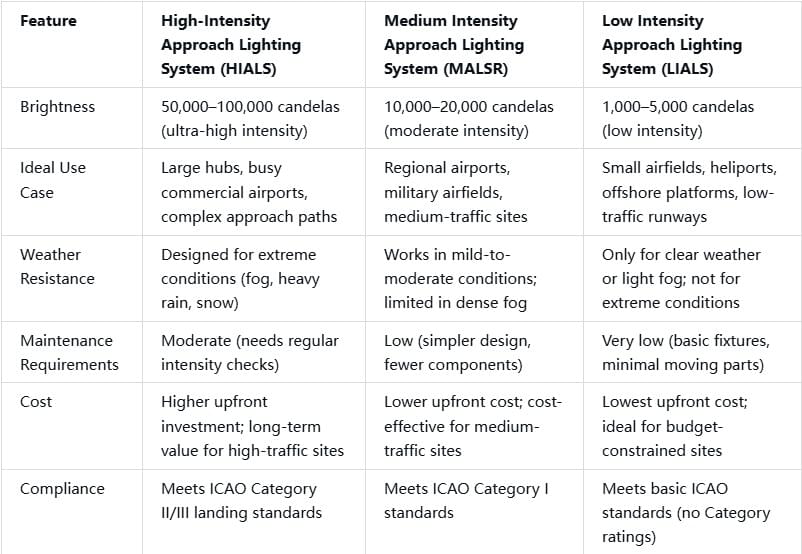Click the Ideal Use Case row label
The width and height of the screenshot is (802, 554).
click(53, 180)
